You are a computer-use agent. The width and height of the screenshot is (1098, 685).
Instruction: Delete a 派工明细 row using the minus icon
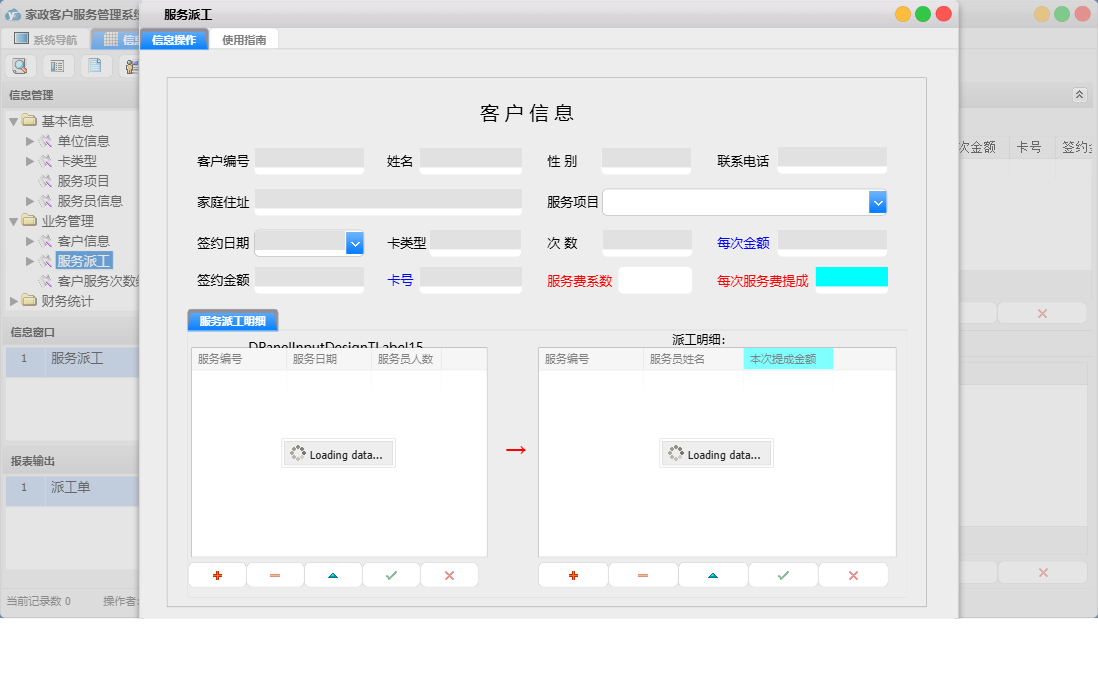point(643,574)
